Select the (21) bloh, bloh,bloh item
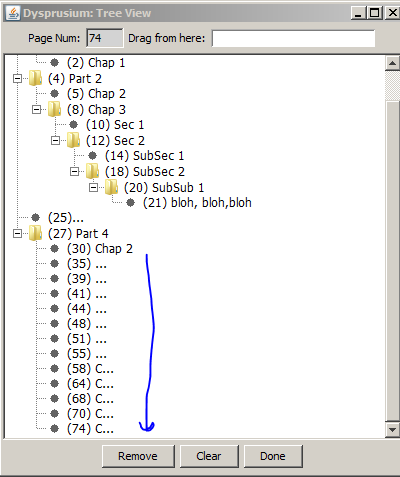400x477 pixels. click(x=197, y=203)
